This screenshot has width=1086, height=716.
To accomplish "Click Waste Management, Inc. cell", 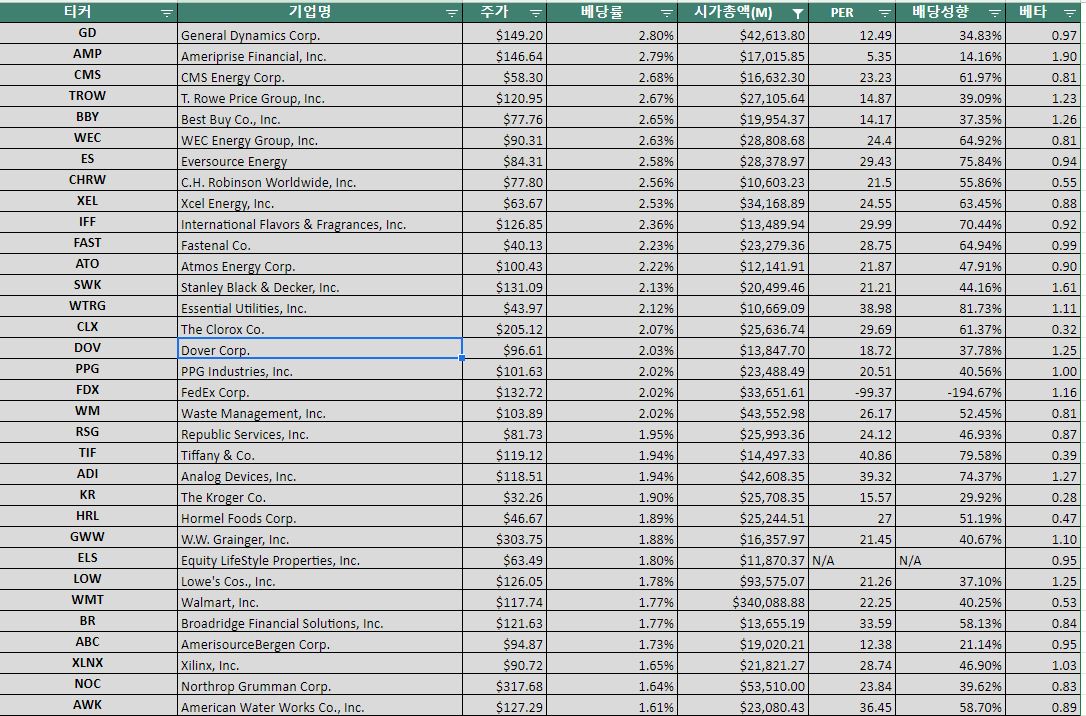I will click(320, 411).
